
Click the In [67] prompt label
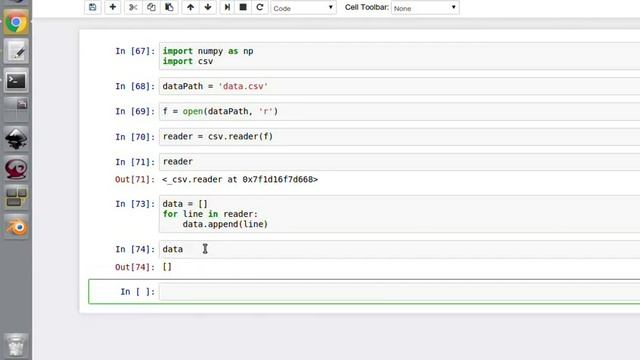(x=135, y=51)
